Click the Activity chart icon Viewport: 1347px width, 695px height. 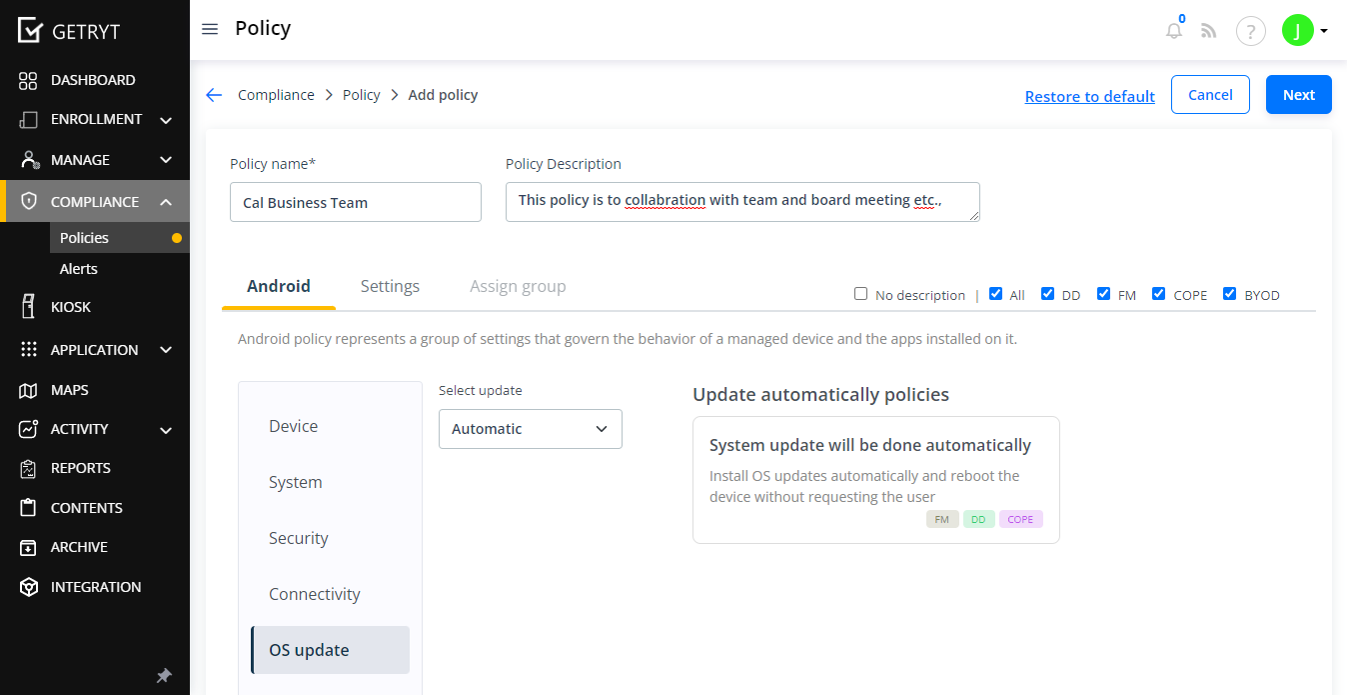click(x=29, y=429)
